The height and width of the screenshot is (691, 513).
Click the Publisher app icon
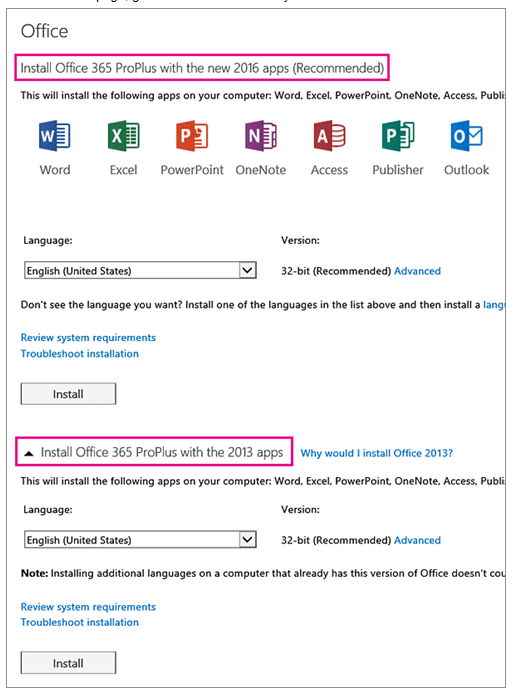[398, 136]
